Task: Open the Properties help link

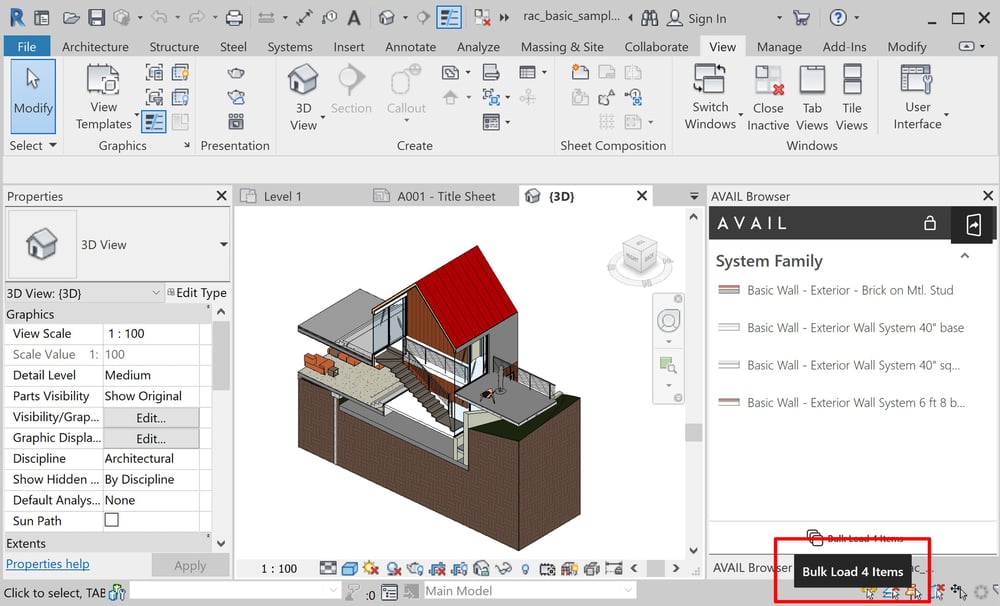Action: pyautogui.click(x=46, y=564)
